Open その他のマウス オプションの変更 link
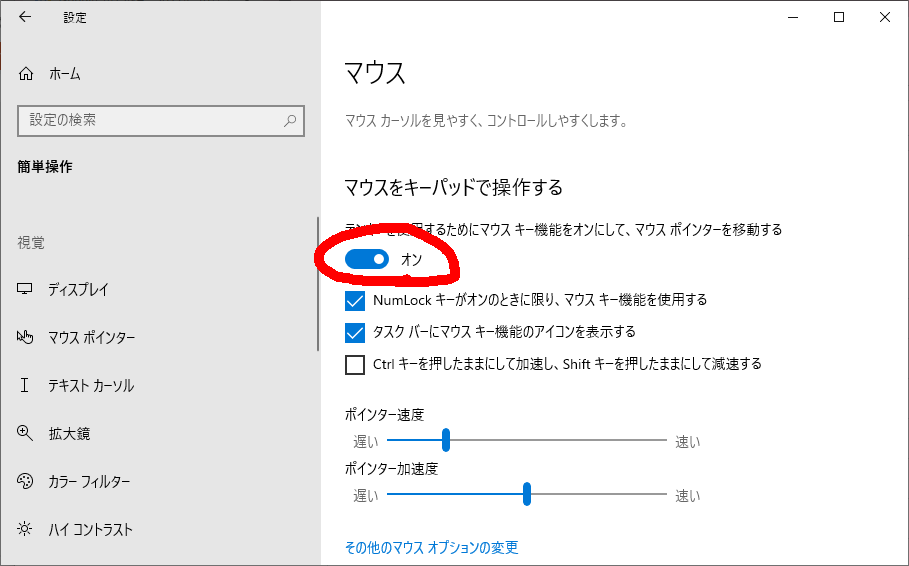The height and width of the screenshot is (566, 909). (x=431, y=548)
